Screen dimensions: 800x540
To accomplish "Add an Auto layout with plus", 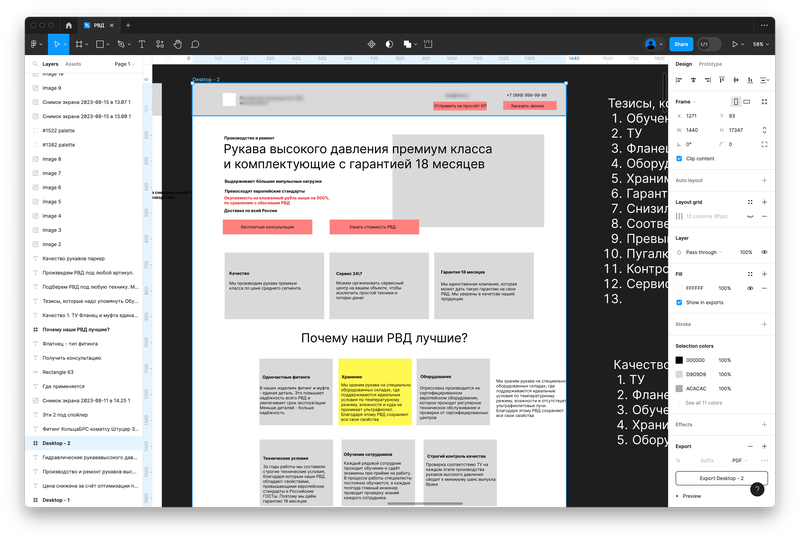I will coord(764,180).
